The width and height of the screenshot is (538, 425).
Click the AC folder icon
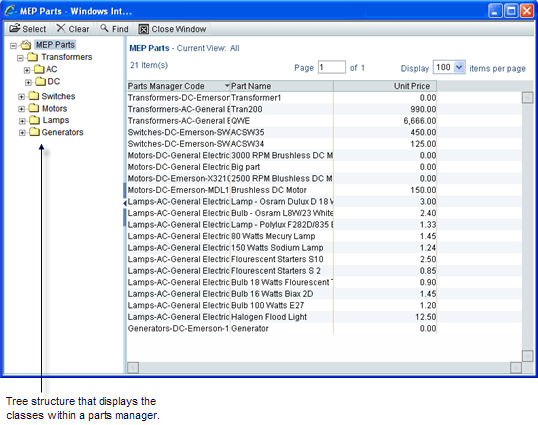39,69
